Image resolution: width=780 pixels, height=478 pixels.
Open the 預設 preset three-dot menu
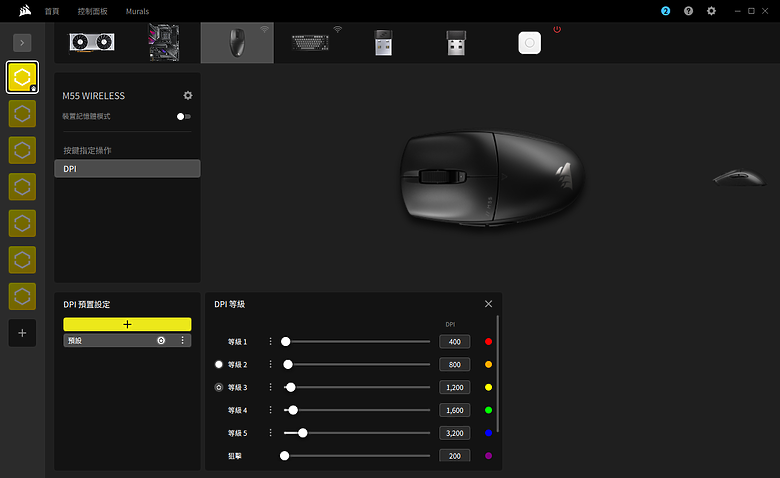183,340
